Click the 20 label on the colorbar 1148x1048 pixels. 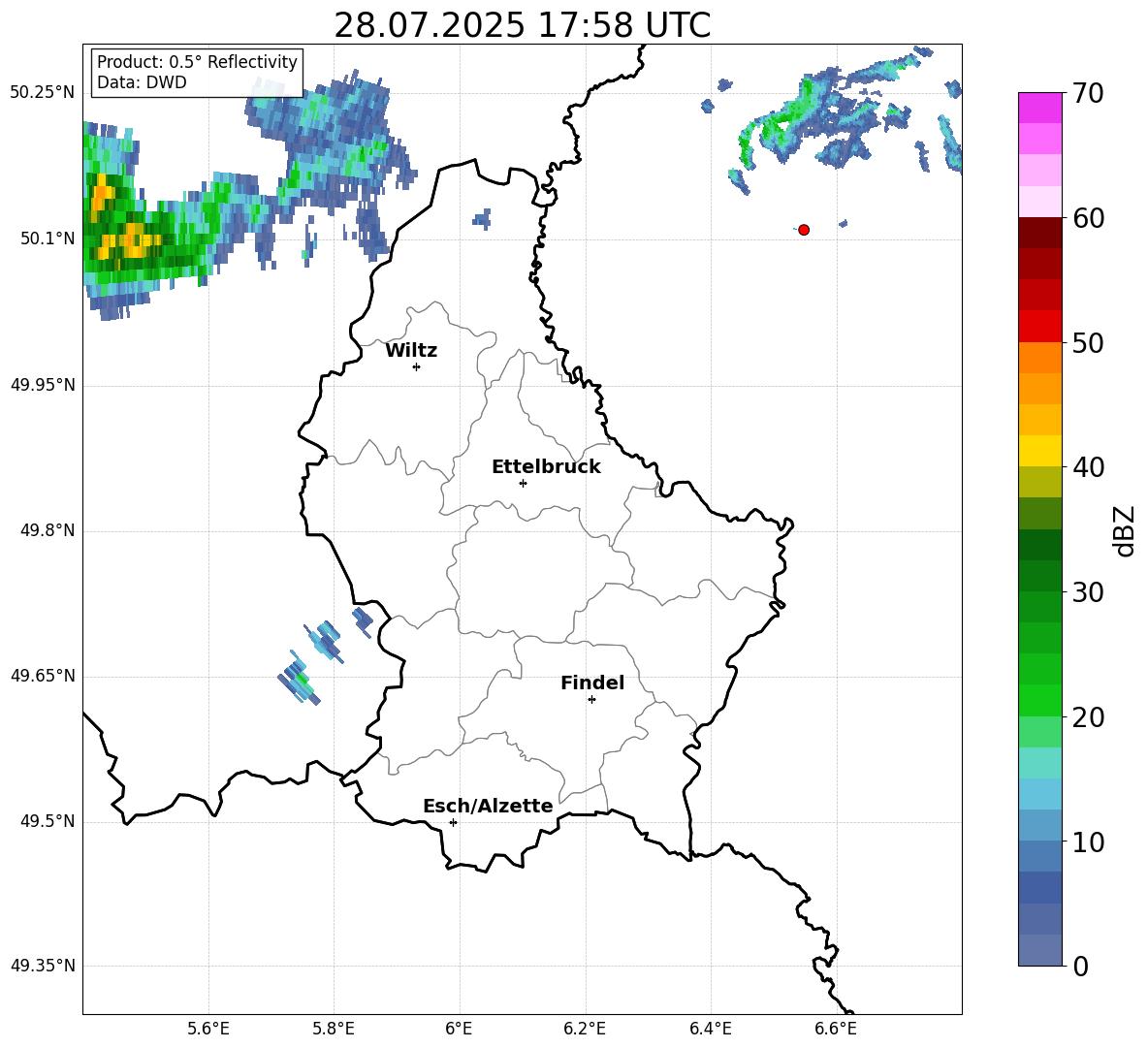pyautogui.click(x=1088, y=717)
